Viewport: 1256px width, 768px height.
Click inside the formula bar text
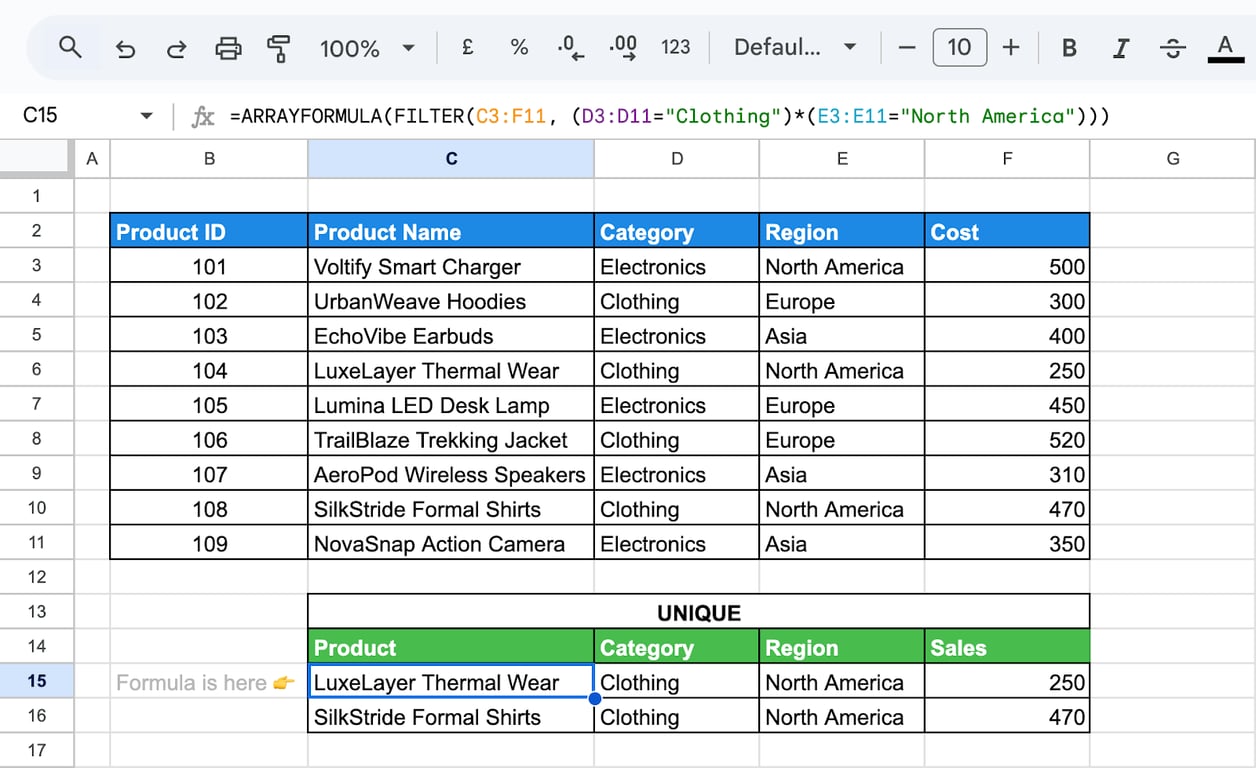tap(670, 116)
